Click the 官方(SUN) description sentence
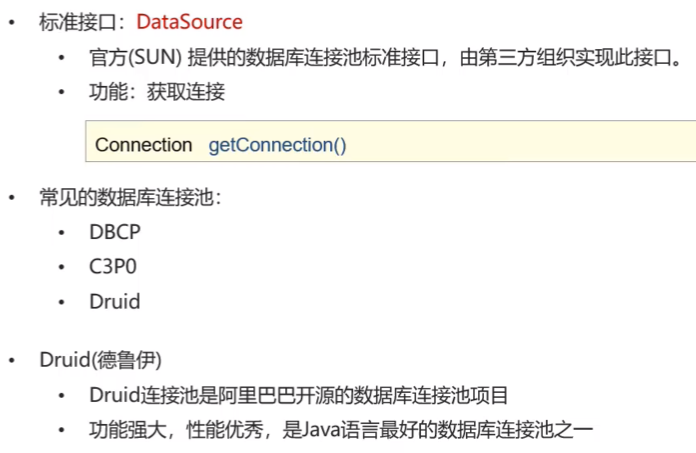The width and height of the screenshot is (696, 453). (385, 58)
